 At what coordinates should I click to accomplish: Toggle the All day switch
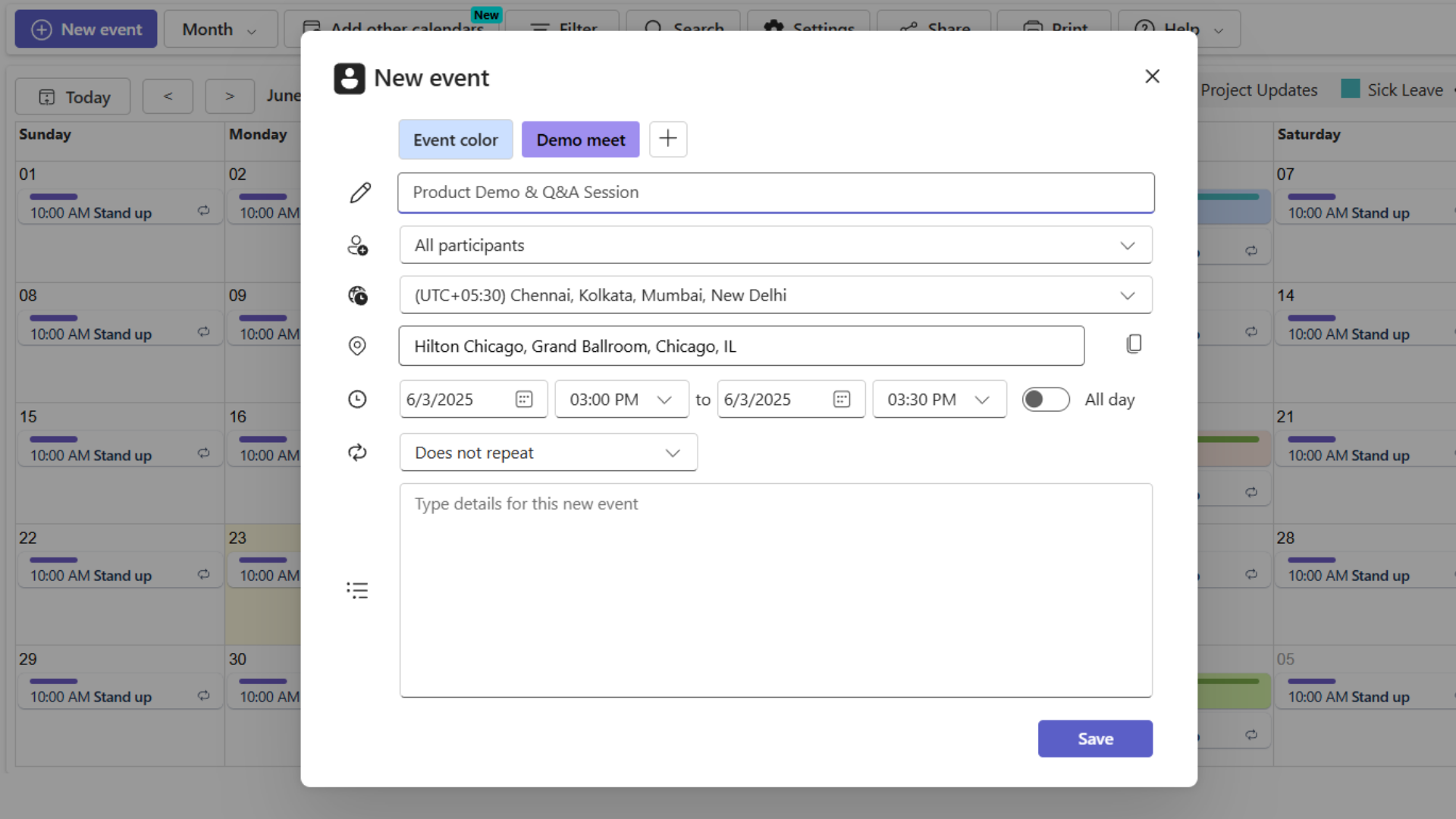pyautogui.click(x=1046, y=400)
